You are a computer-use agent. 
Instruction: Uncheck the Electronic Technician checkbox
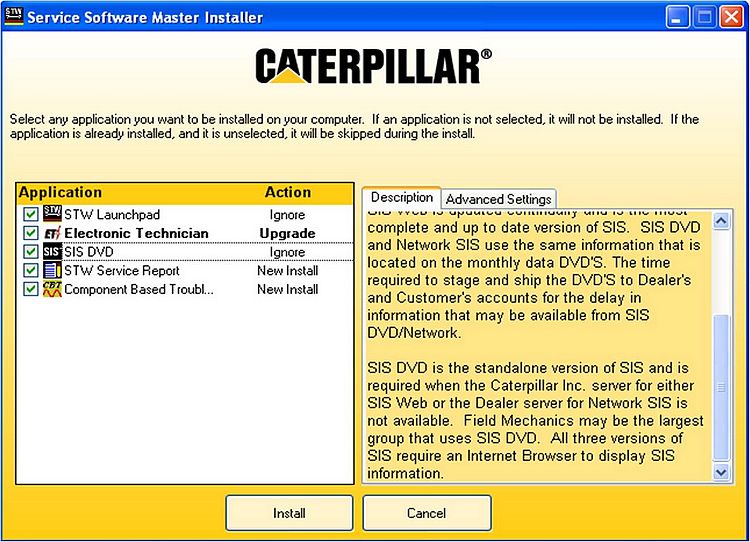[31, 233]
